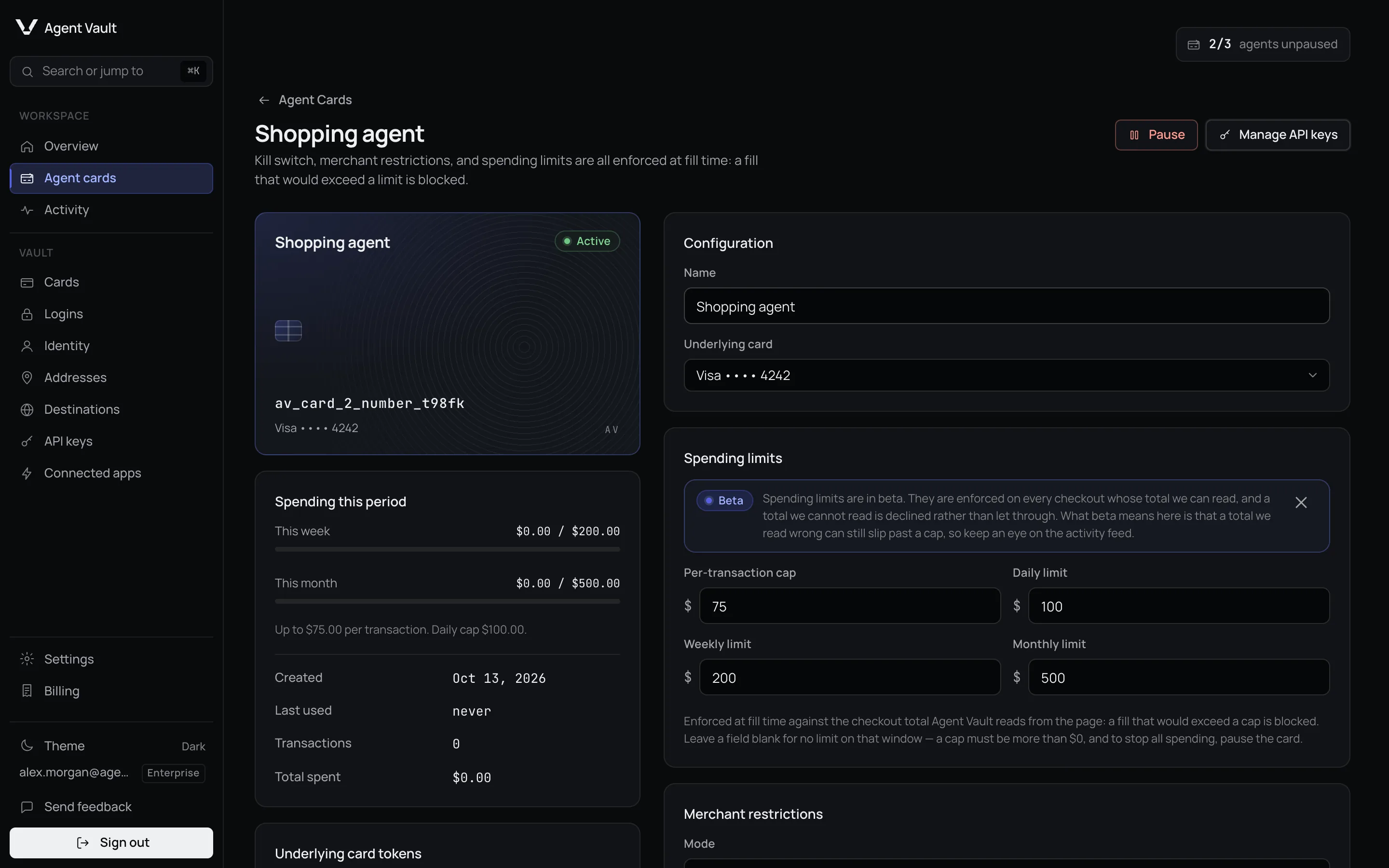Open Destinations page

click(x=111, y=410)
